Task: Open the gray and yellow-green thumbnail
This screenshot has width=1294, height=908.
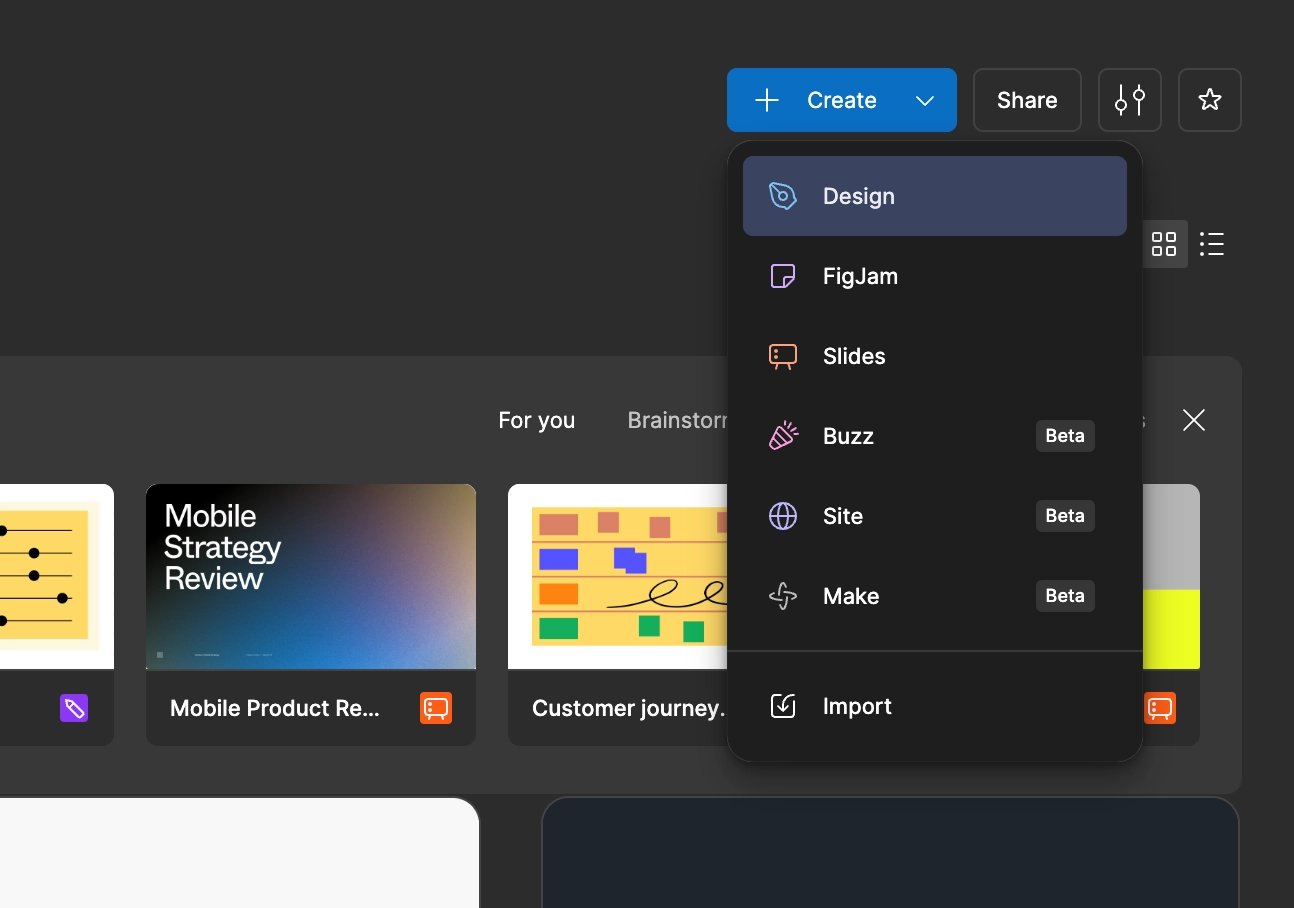Action: (x=1171, y=577)
